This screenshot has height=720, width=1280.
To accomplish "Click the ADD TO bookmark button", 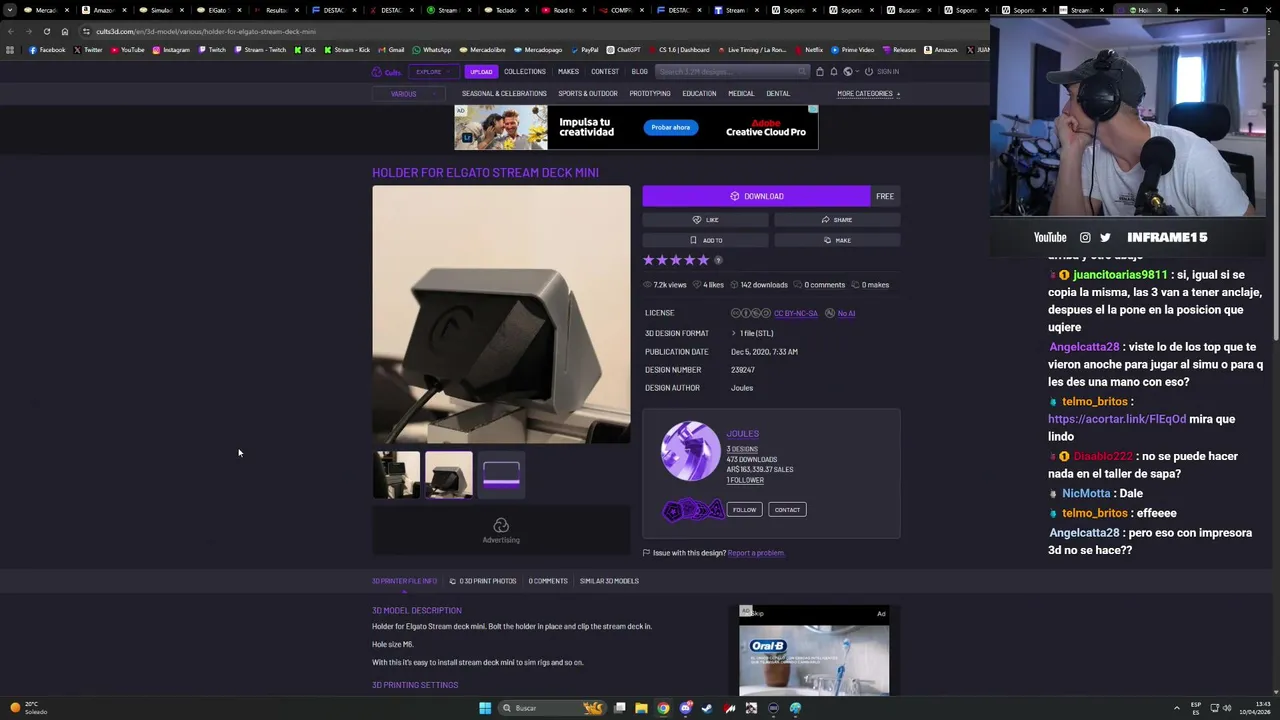I will pyautogui.click(x=706, y=240).
